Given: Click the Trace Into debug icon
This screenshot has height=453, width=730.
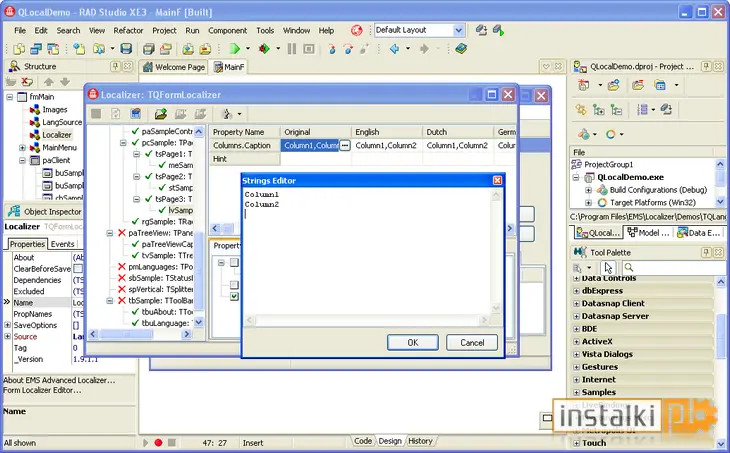Looking at the screenshot, I should (332, 49).
